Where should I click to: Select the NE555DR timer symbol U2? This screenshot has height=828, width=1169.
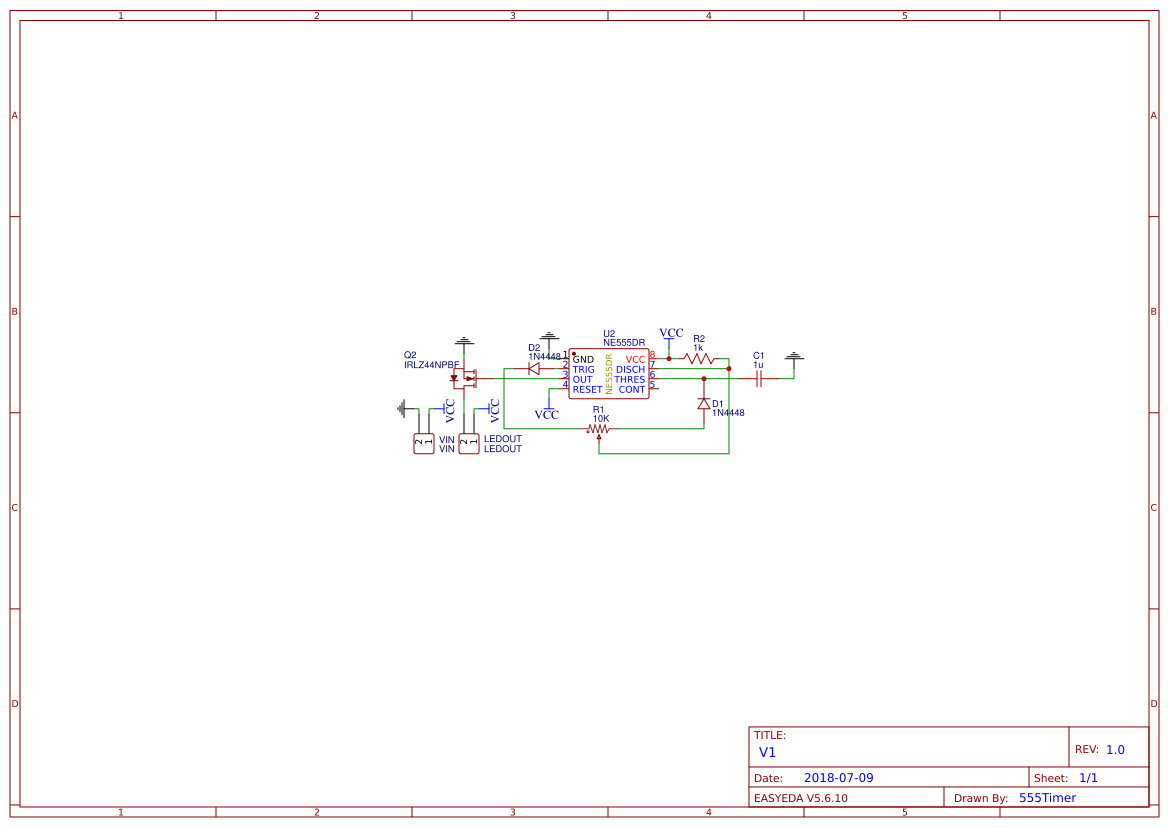(609, 371)
